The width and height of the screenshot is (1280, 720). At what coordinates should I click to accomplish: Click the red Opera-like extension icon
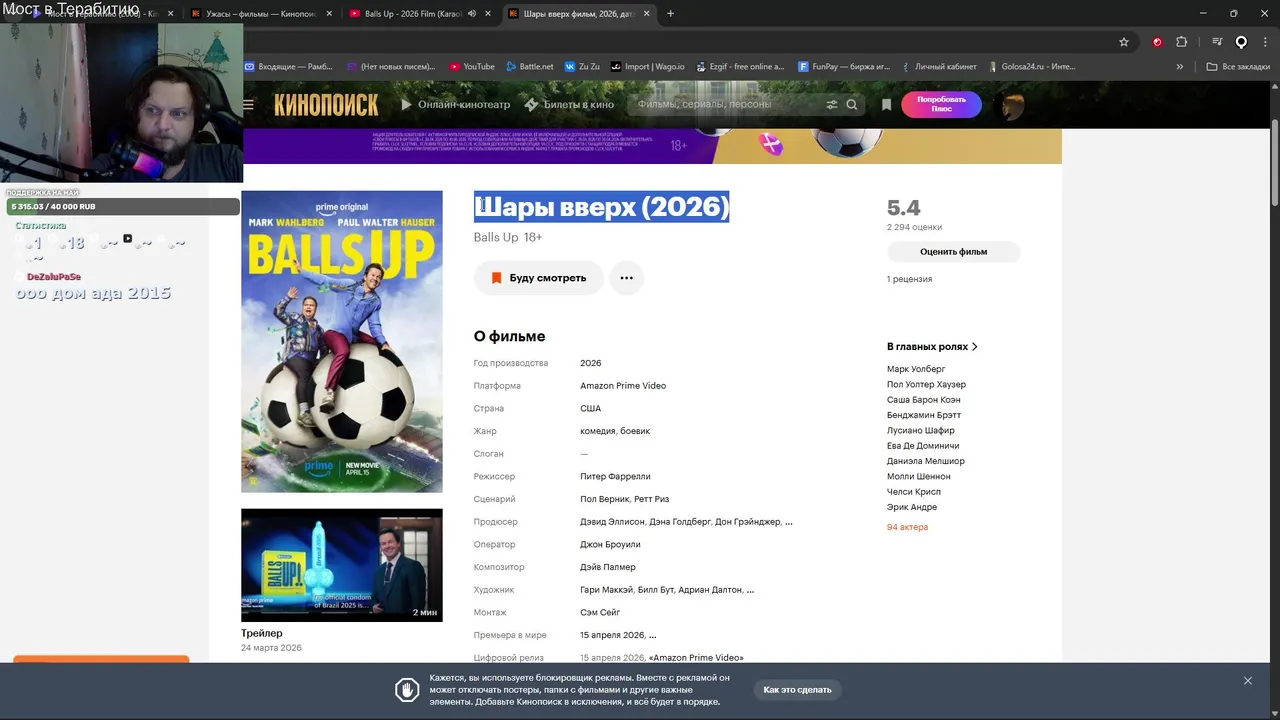[1157, 42]
